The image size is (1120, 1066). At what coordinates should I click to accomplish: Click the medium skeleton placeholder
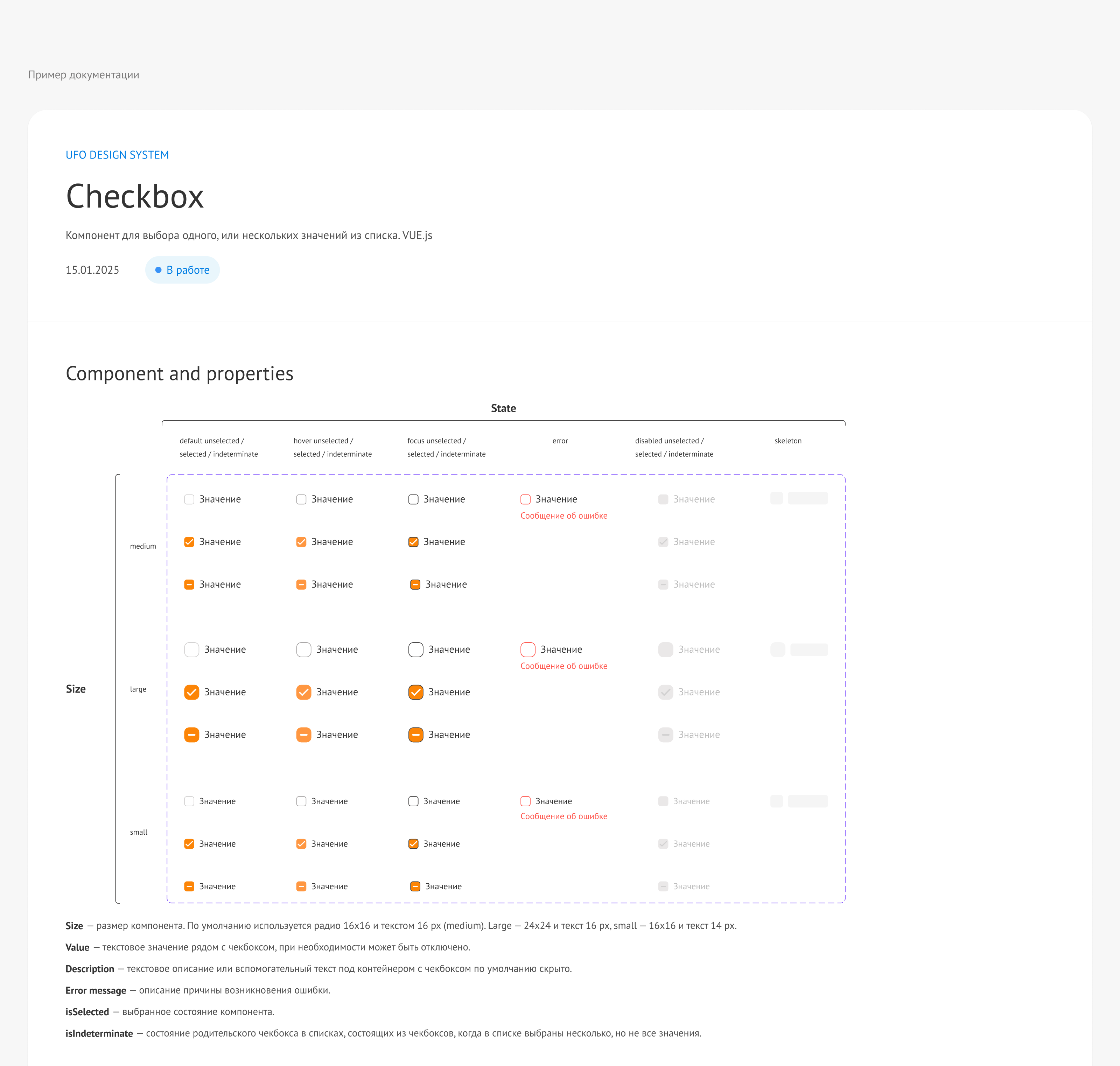tap(799, 498)
